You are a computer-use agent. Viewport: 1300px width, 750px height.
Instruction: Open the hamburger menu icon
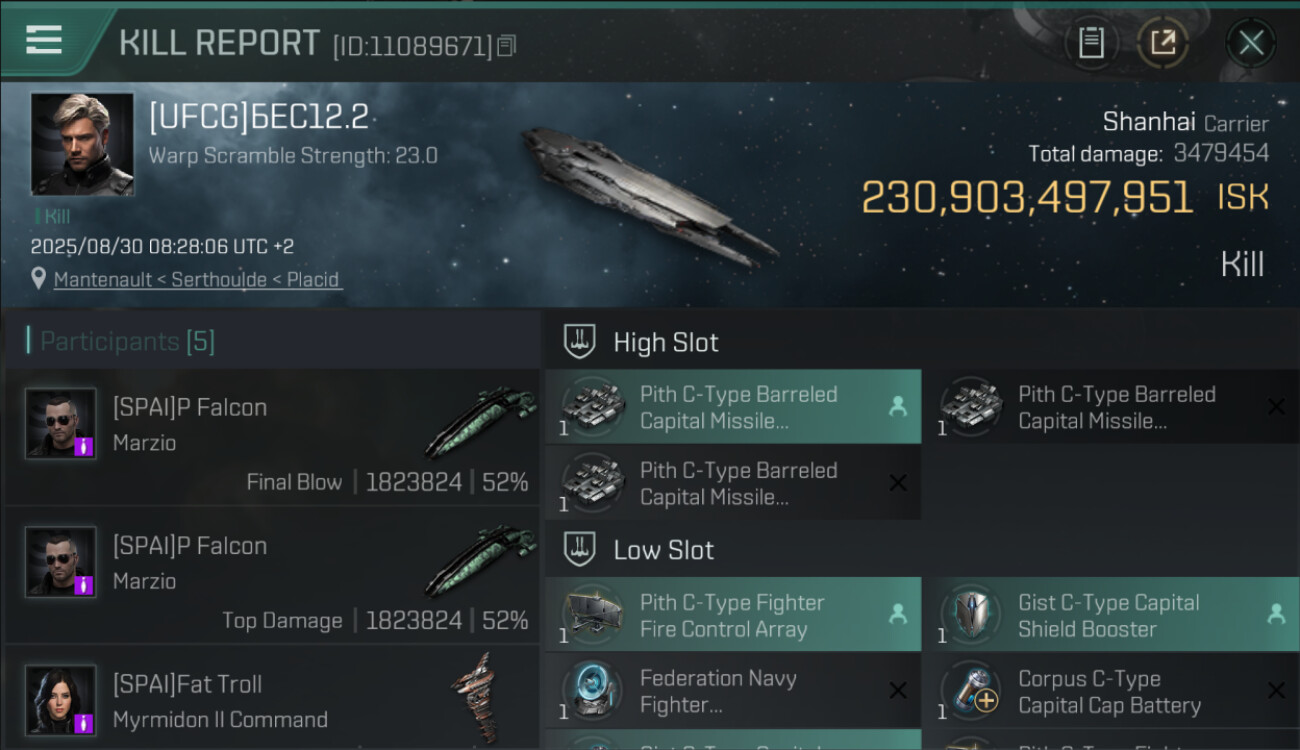pos(44,40)
